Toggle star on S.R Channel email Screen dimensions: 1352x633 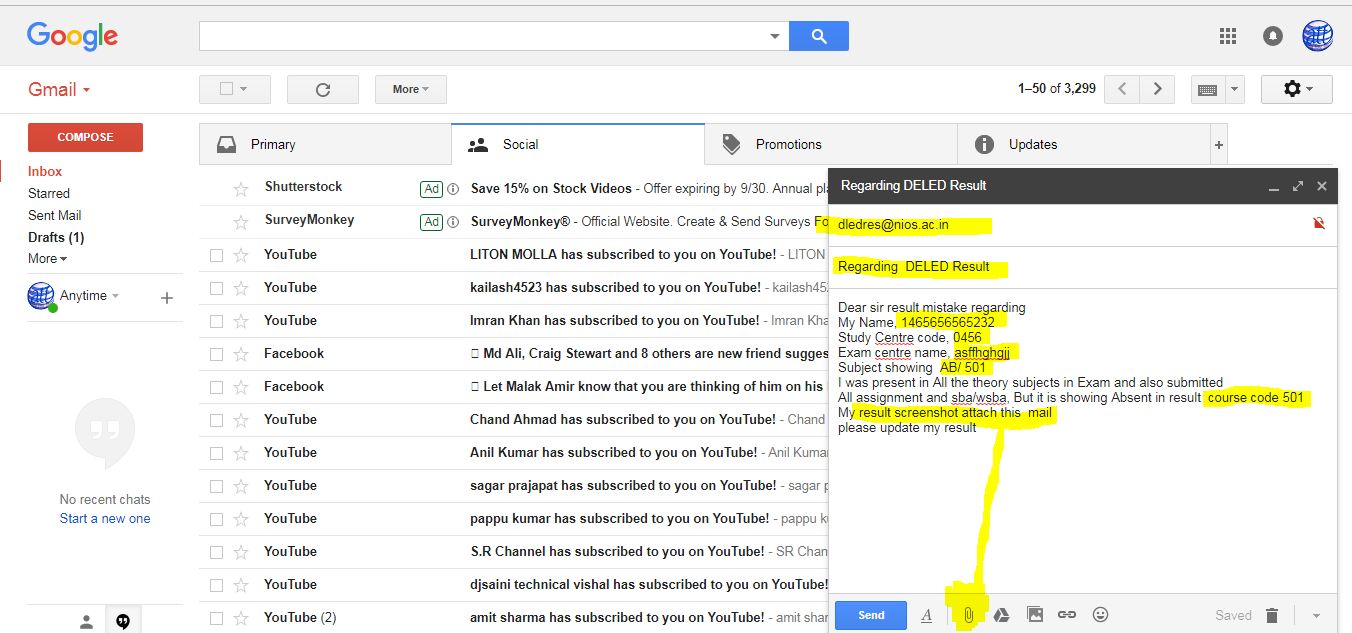(x=240, y=552)
